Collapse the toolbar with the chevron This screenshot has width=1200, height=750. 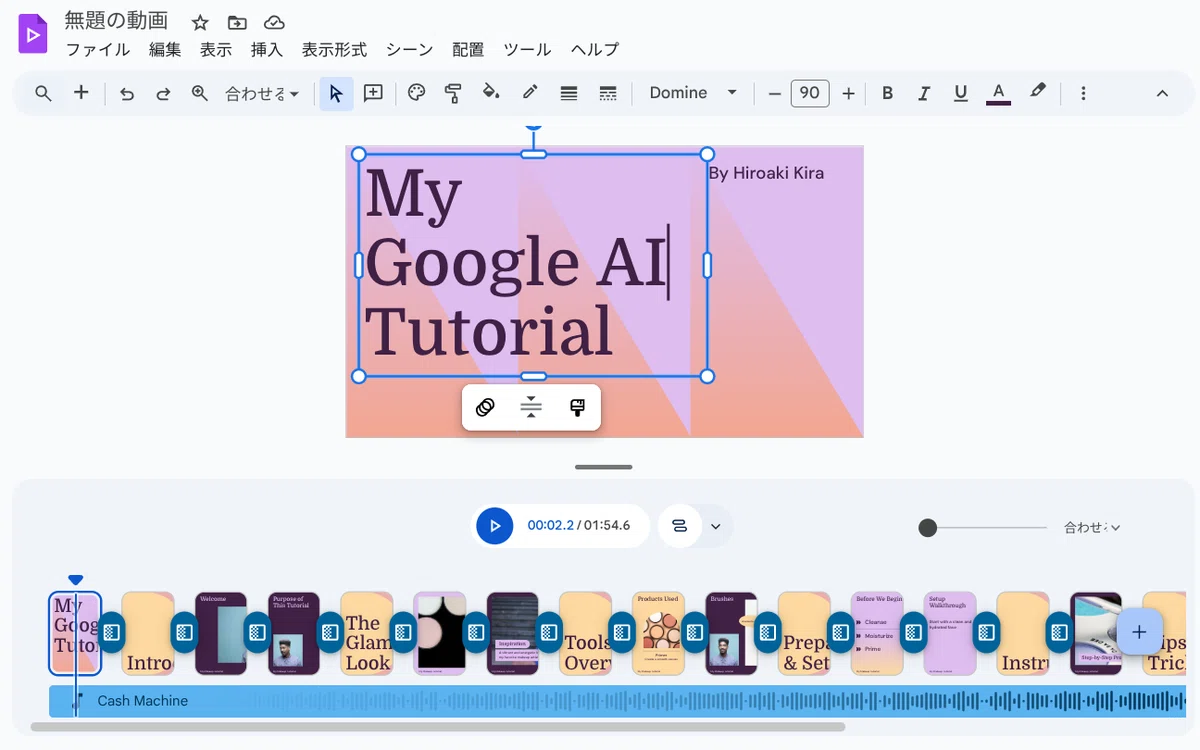tap(1162, 93)
